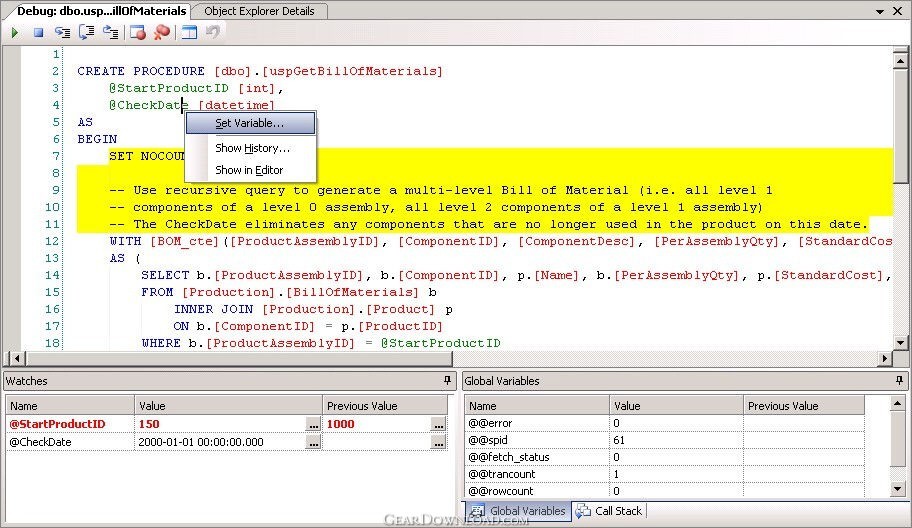Close the active document tab
This screenshot has height=528, width=912.
pyautogui.click(x=897, y=11)
